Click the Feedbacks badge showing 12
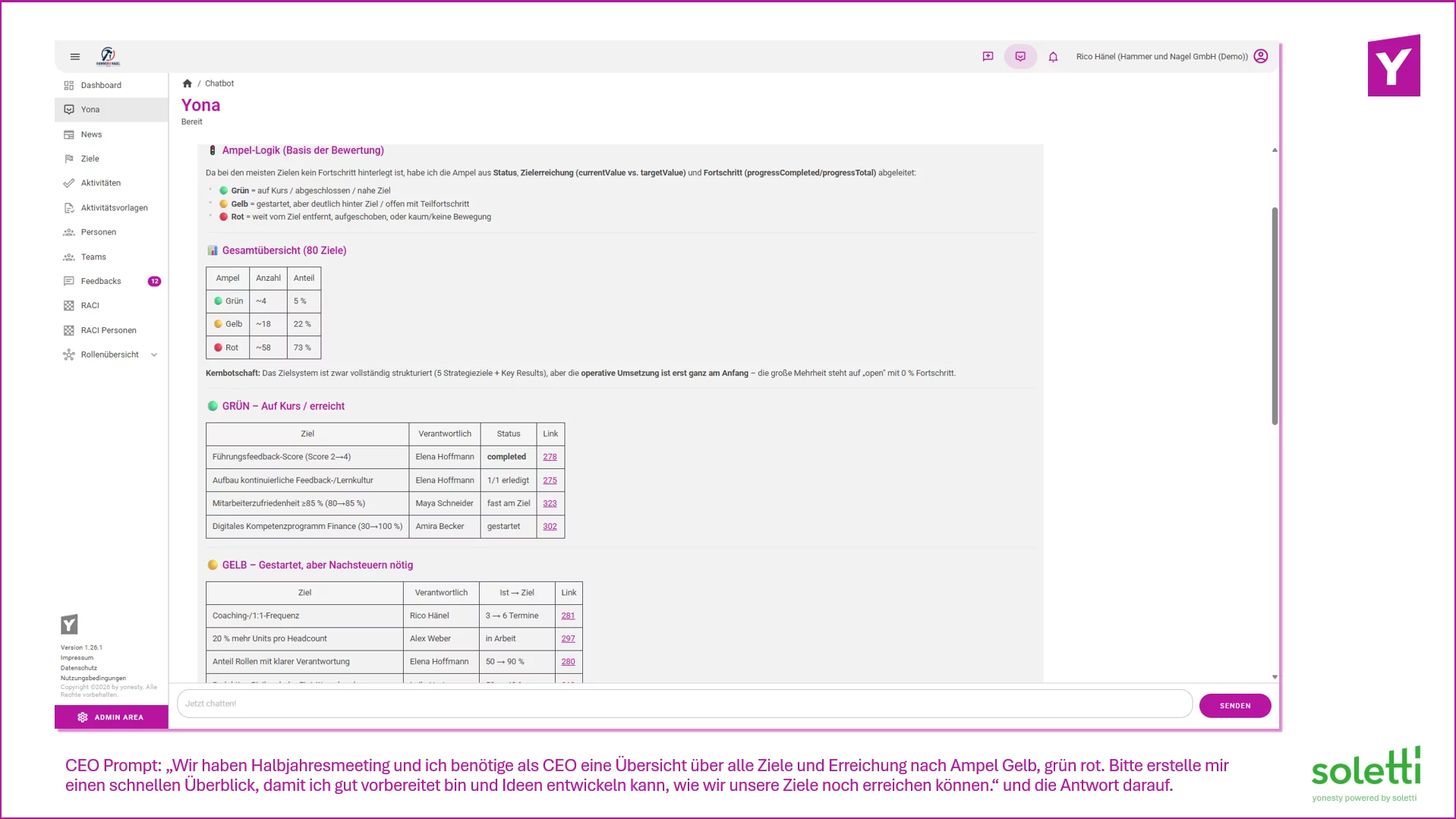 [154, 281]
